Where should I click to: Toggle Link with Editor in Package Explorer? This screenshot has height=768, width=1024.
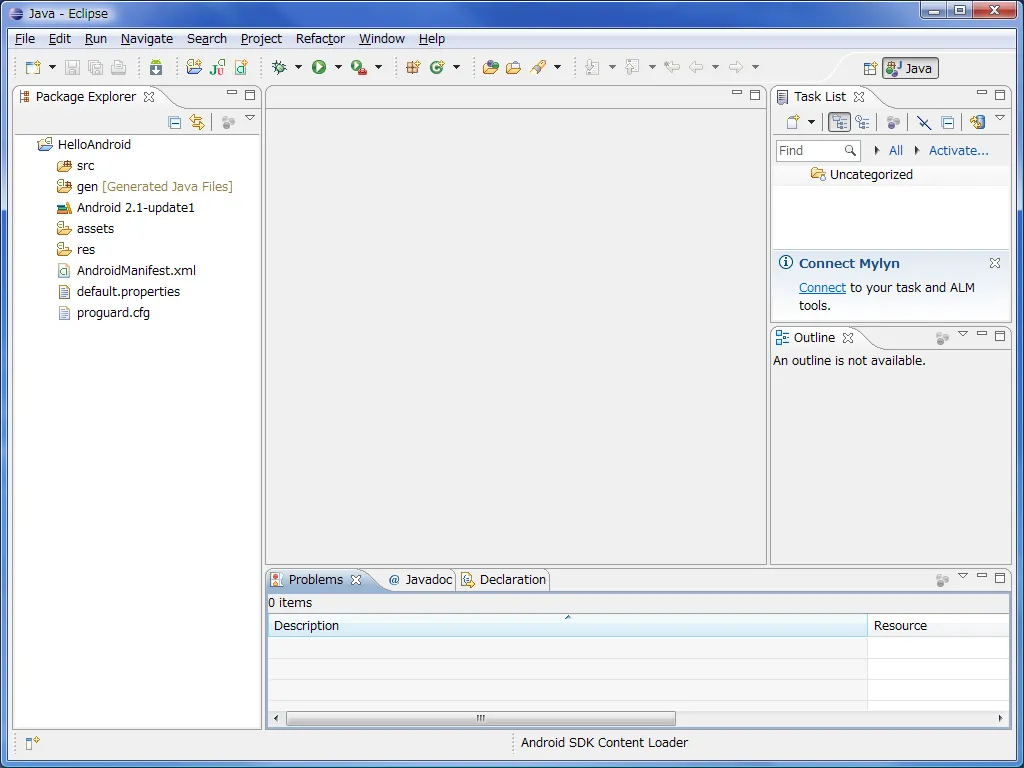197,122
